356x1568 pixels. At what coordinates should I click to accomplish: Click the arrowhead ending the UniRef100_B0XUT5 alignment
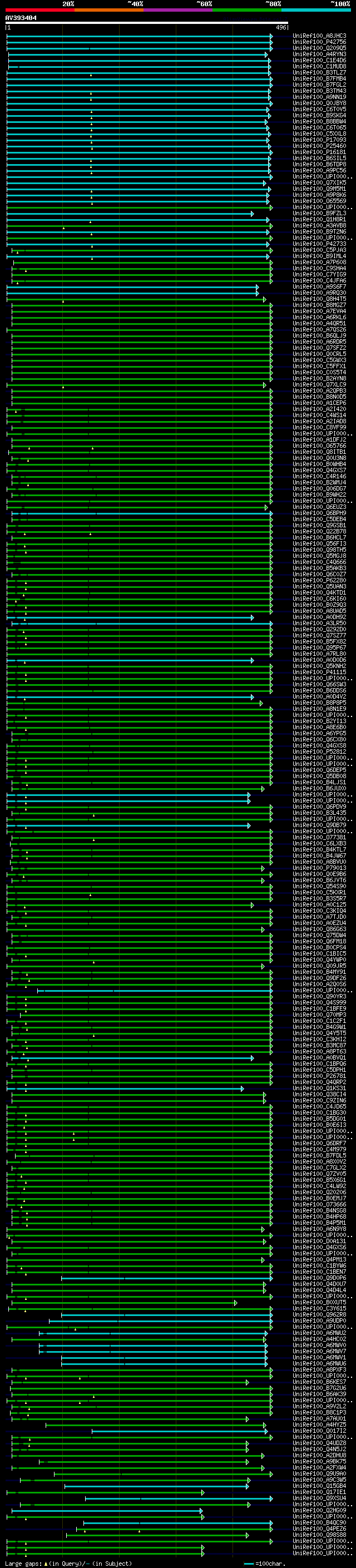tap(235, 1303)
